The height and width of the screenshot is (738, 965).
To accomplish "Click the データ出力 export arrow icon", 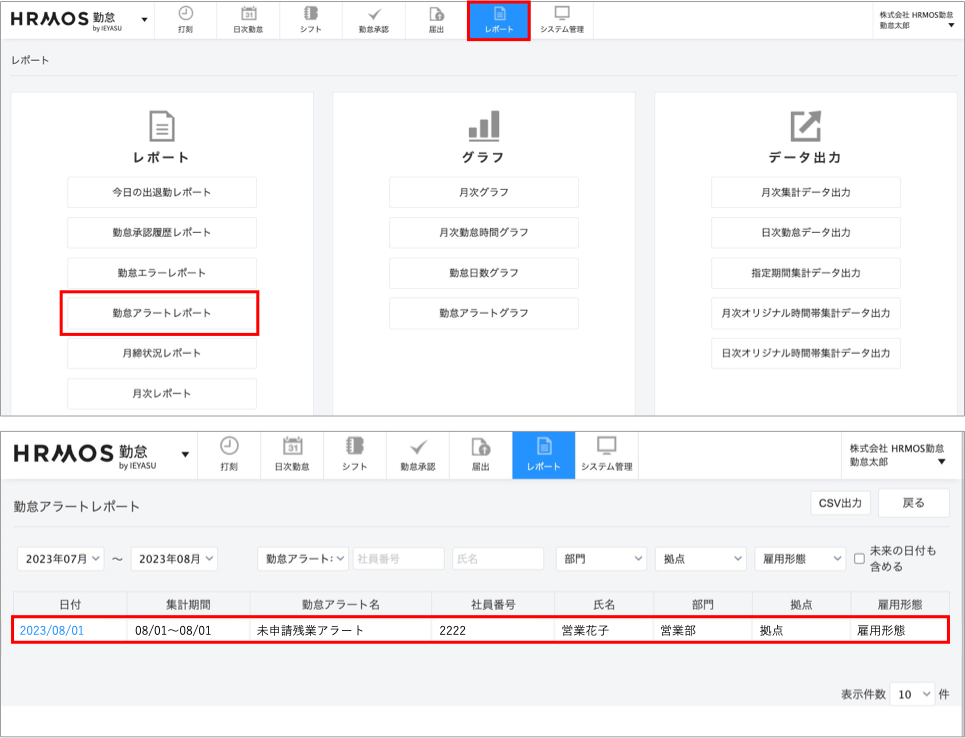I will click(x=804, y=126).
